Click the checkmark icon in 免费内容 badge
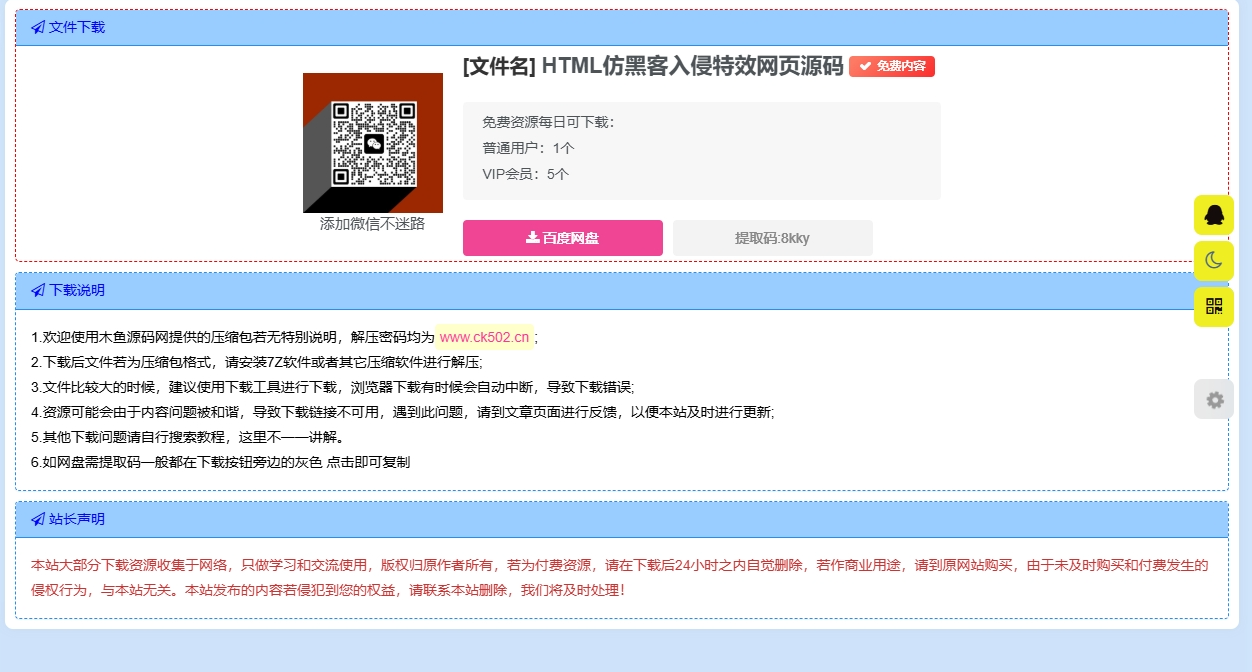1252x672 pixels. pos(865,66)
